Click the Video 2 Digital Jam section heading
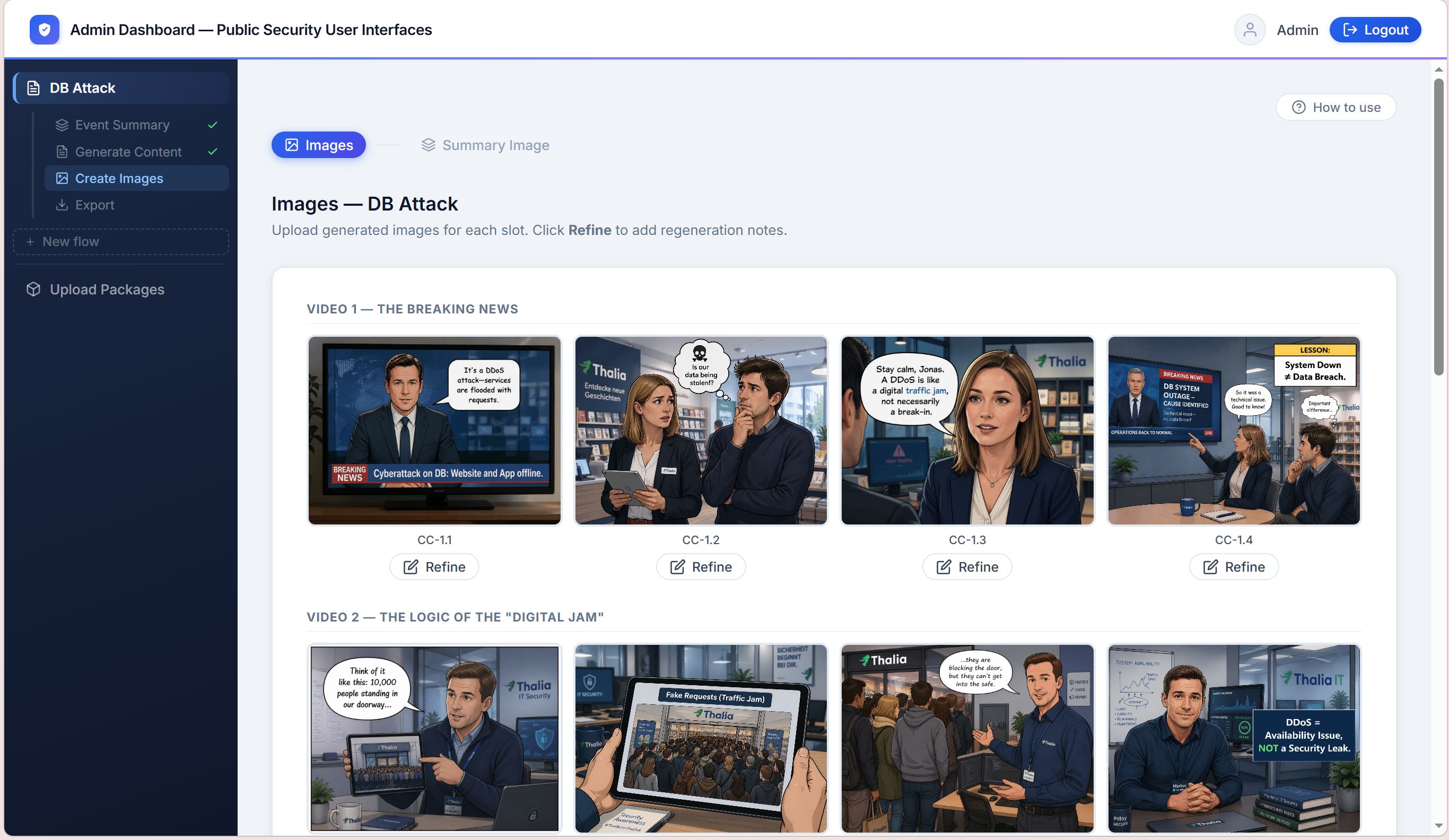The image size is (1449, 840). (456, 617)
